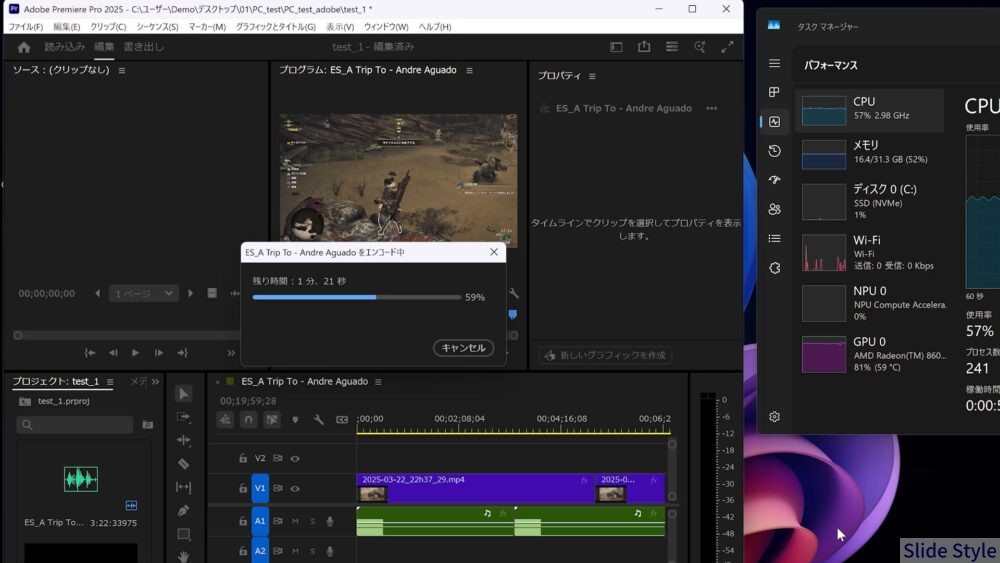The width and height of the screenshot is (1000, 563).
Task: Click the quick export share icon
Action: (644, 47)
